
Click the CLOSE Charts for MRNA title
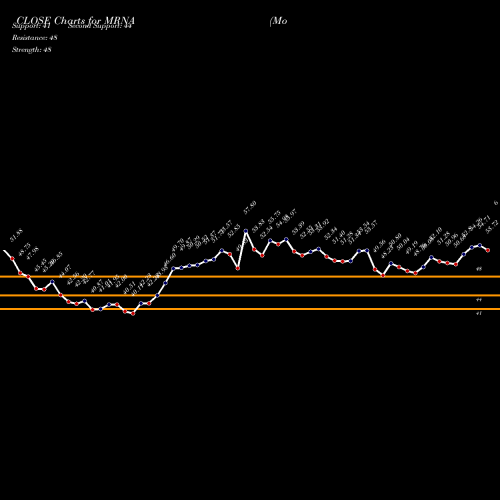click(76, 21)
